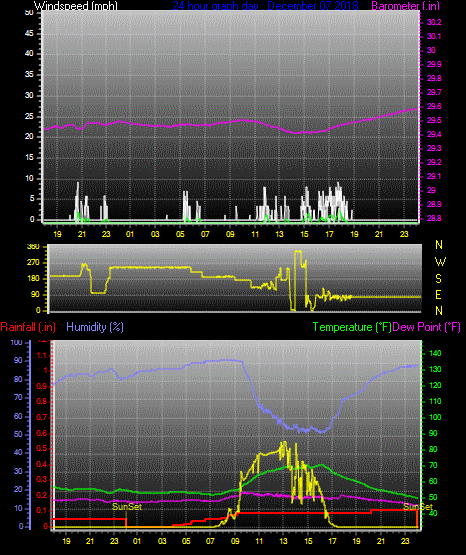Click barometer scale value 30.2
The height and width of the screenshot is (555, 466).
point(434,22)
